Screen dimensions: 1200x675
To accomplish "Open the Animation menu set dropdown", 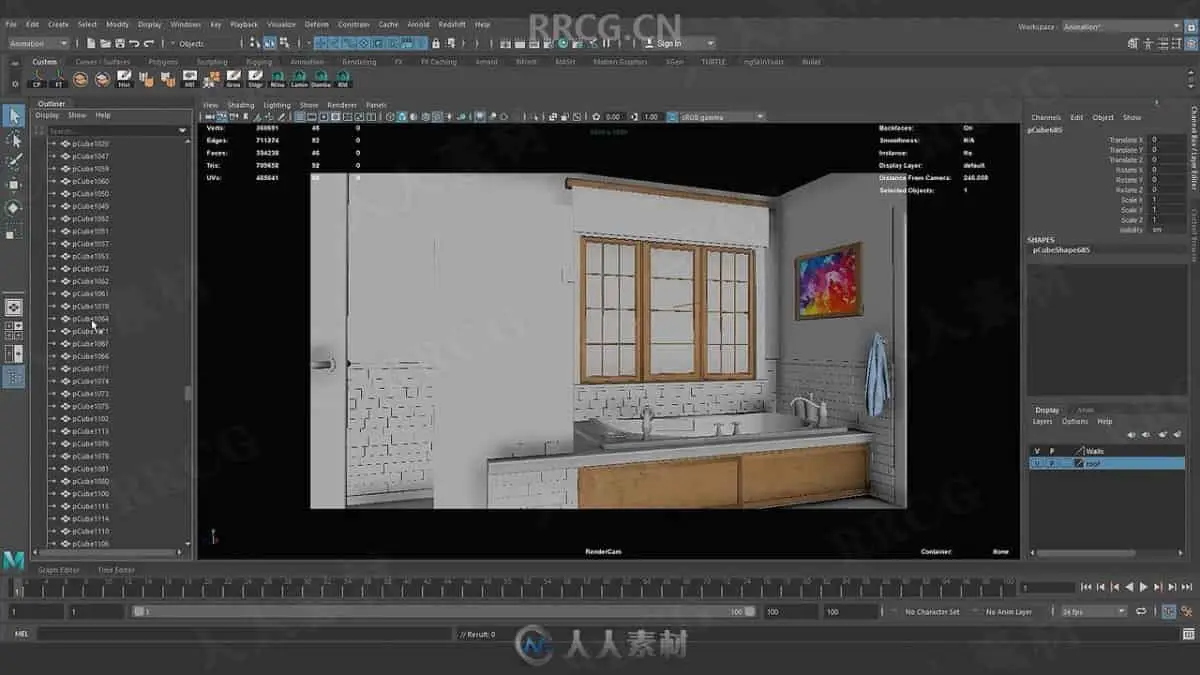I will click(x=39, y=43).
